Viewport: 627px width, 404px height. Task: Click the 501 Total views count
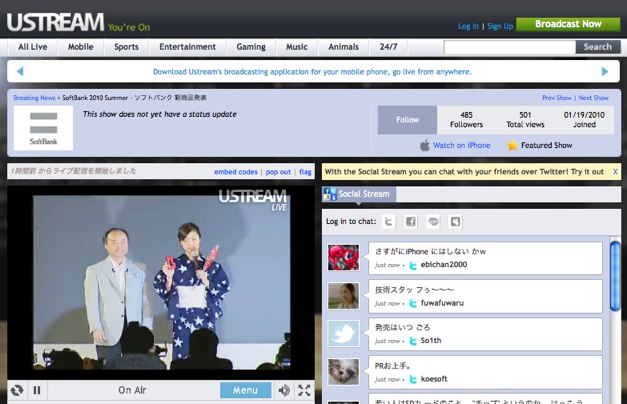525,120
